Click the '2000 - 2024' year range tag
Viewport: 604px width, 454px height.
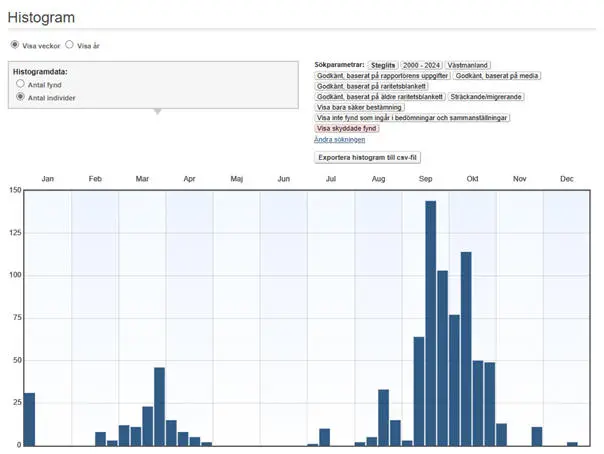[x=421, y=65]
